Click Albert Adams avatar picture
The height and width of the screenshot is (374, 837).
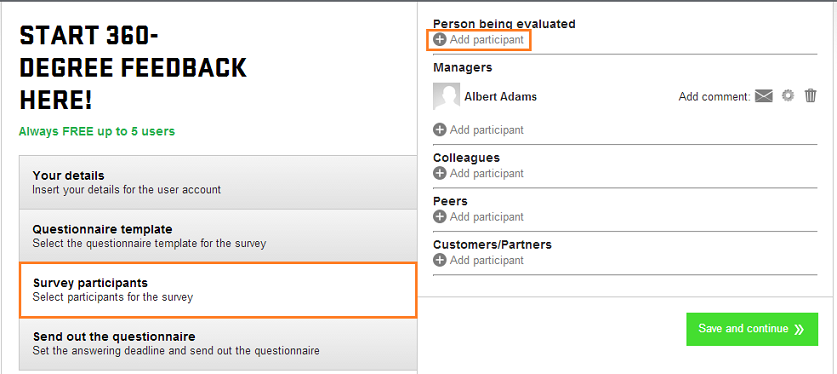click(x=446, y=97)
